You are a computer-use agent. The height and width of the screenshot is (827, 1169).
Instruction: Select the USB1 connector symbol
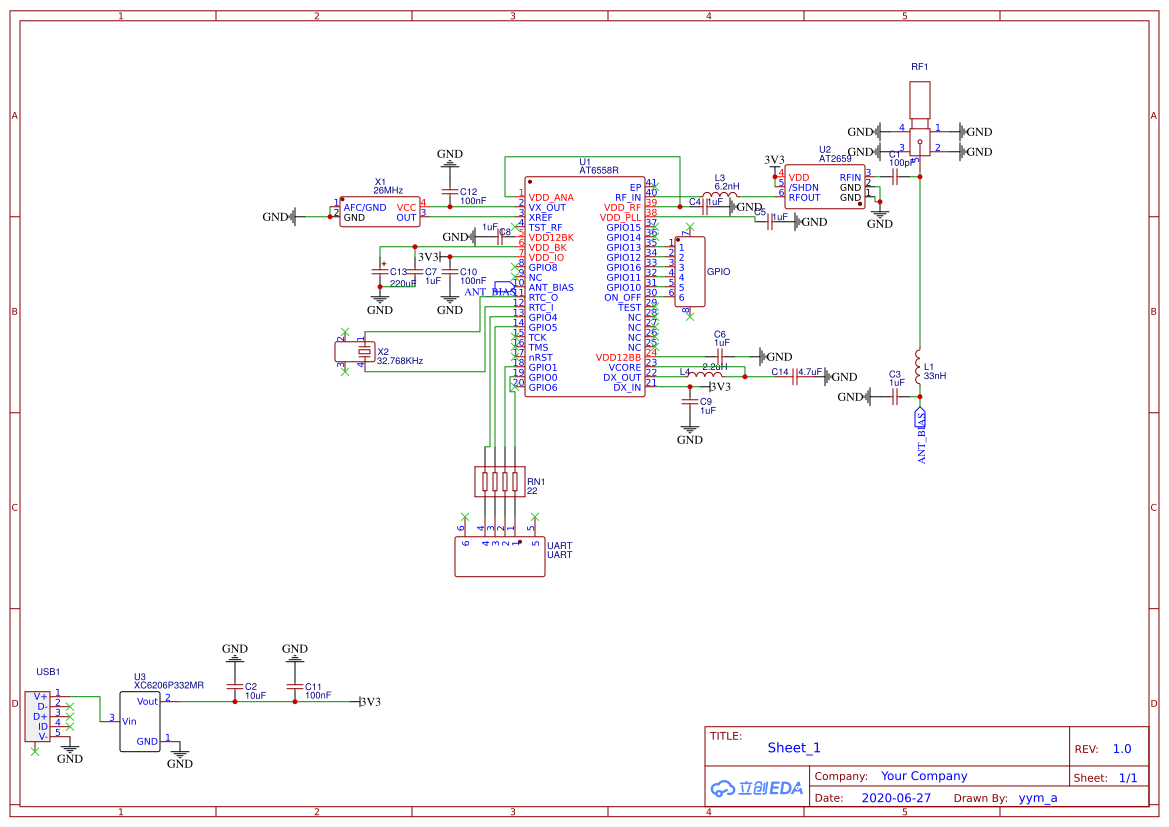pos(36,716)
